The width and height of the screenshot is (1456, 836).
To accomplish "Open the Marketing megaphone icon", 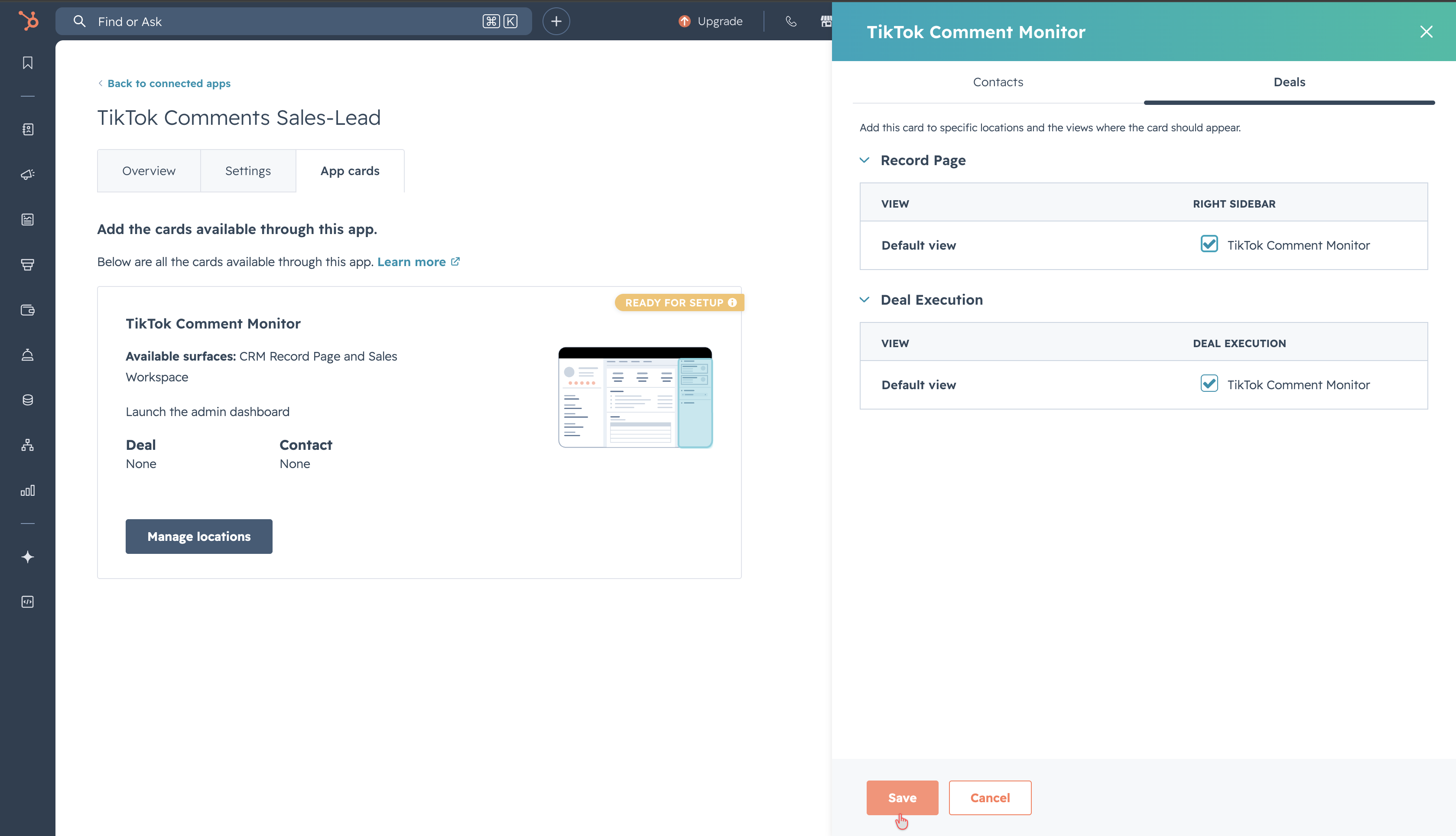I will point(28,175).
